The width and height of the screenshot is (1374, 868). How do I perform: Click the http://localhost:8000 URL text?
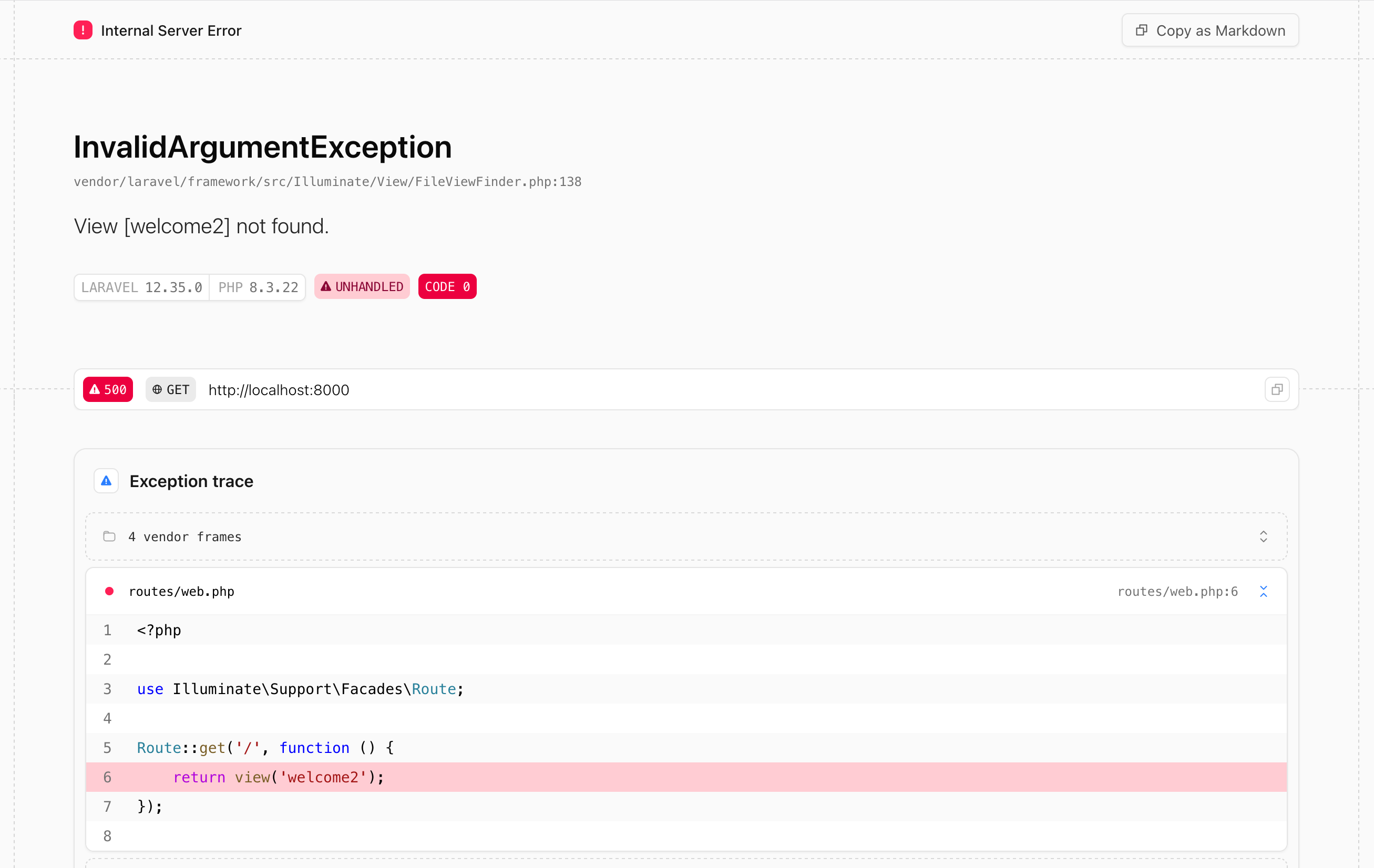tap(279, 390)
